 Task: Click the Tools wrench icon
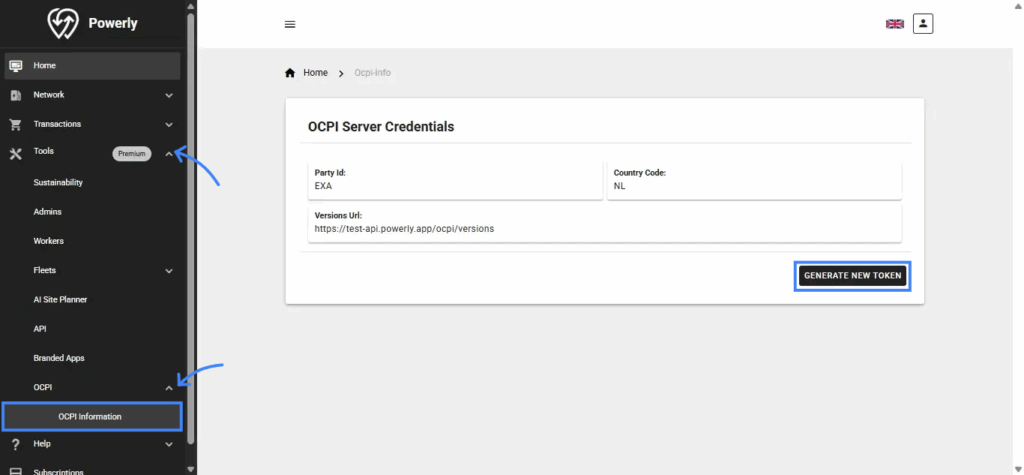[x=15, y=154]
